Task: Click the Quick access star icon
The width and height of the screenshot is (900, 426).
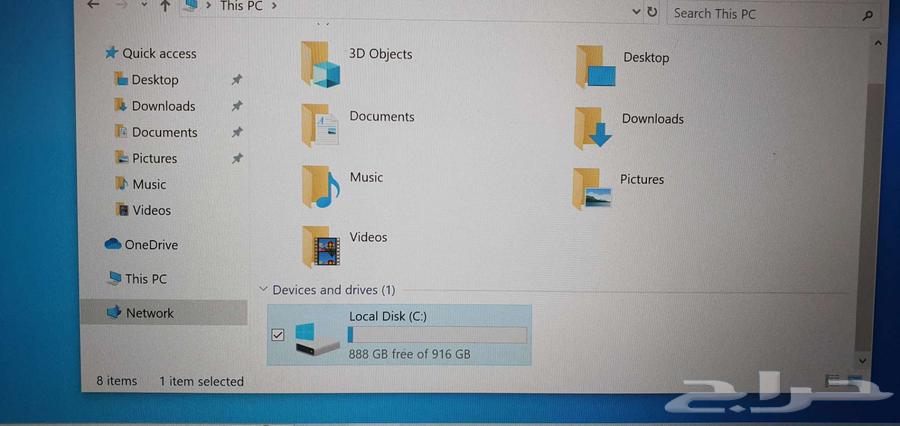Action: point(111,53)
